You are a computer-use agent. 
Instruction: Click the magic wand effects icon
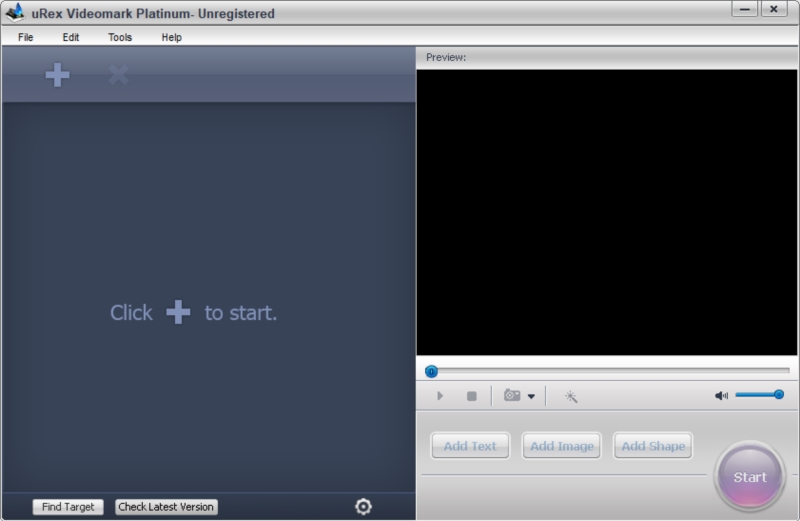[x=571, y=396]
